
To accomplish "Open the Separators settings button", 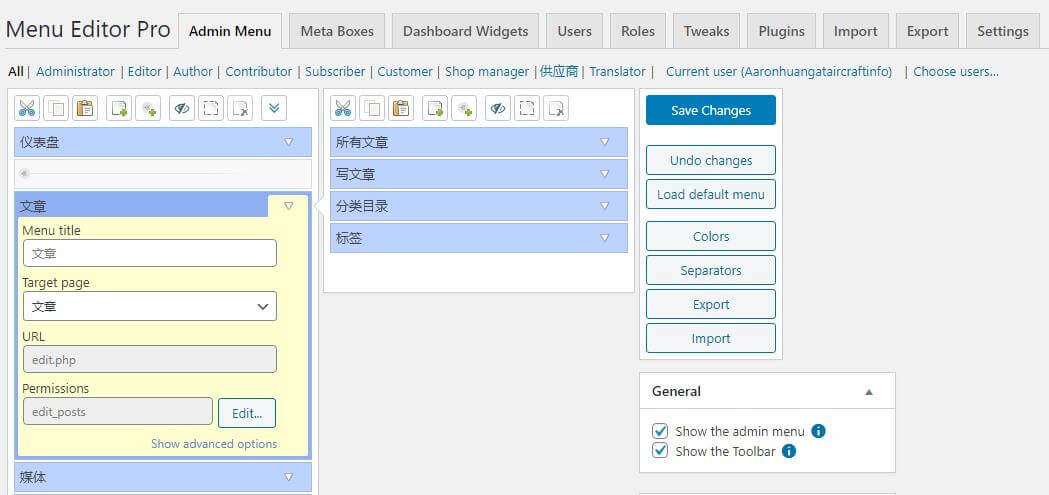I will pos(710,271).
